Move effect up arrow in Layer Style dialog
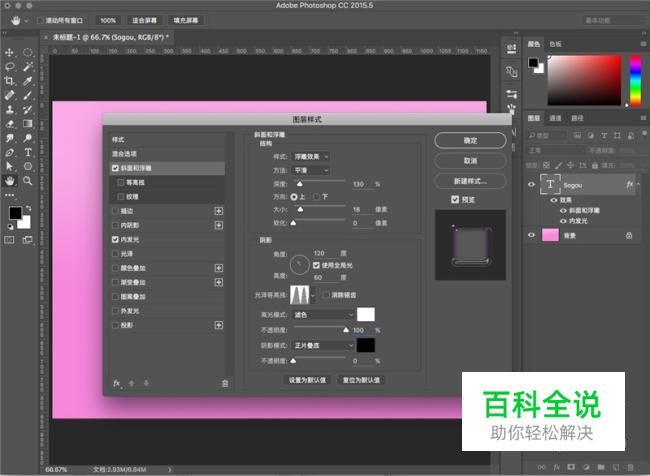Screen dimensions: 650x476 tap(131, 384)
